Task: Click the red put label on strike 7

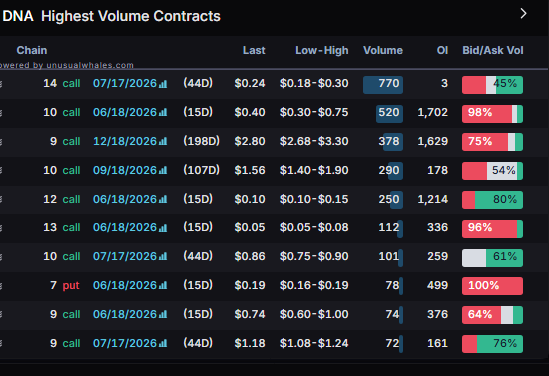Action: click(x=71, y=286)
